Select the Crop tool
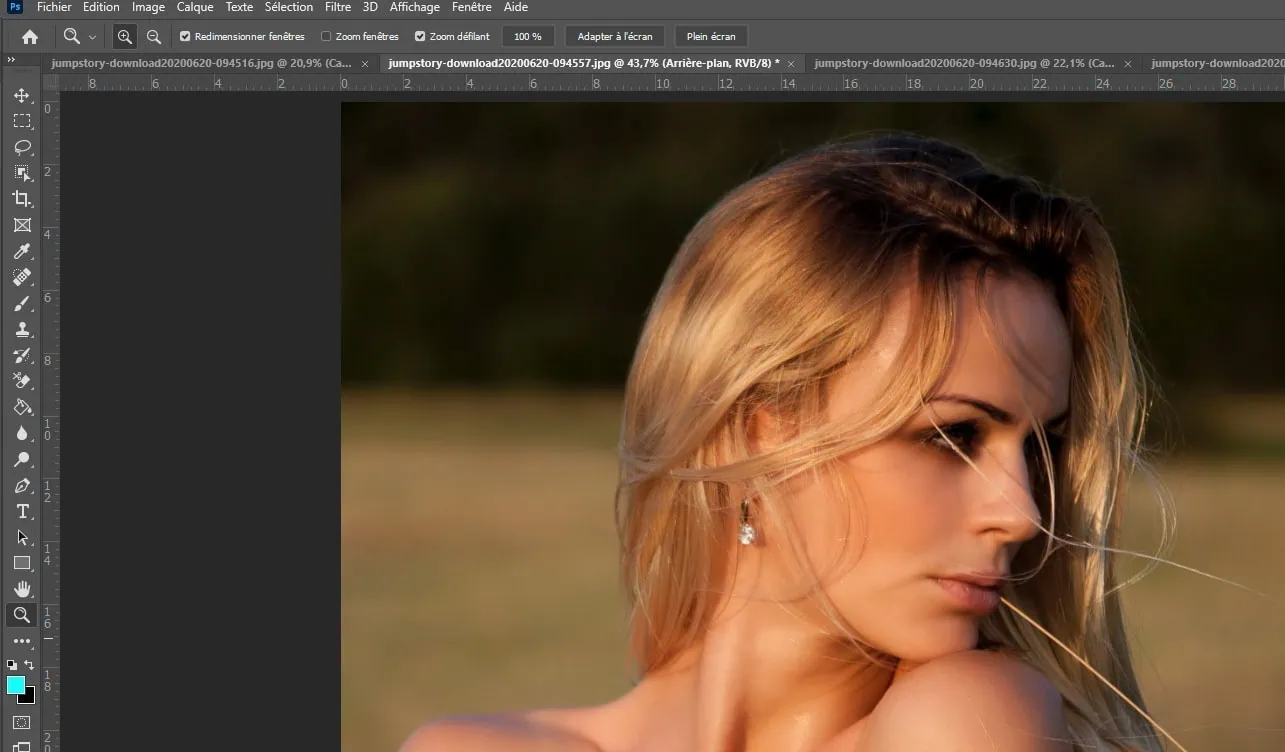 [x=22, y=199]
